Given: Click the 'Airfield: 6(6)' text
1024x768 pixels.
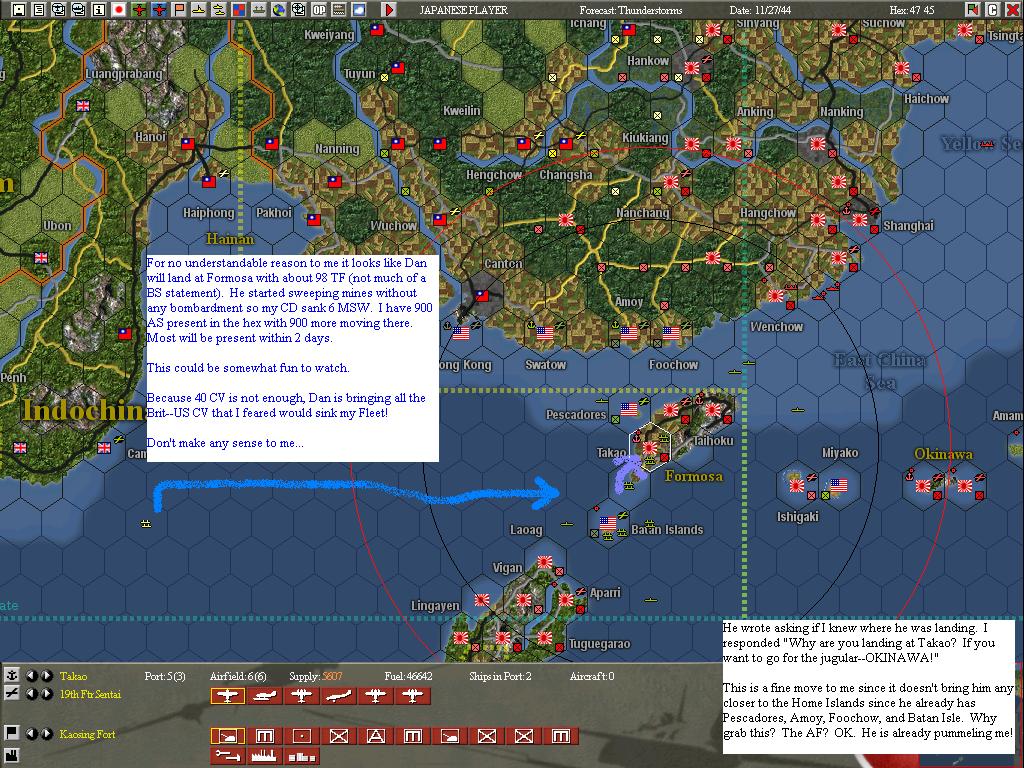Looking at the screenshot, I should [x=238, y=677].
